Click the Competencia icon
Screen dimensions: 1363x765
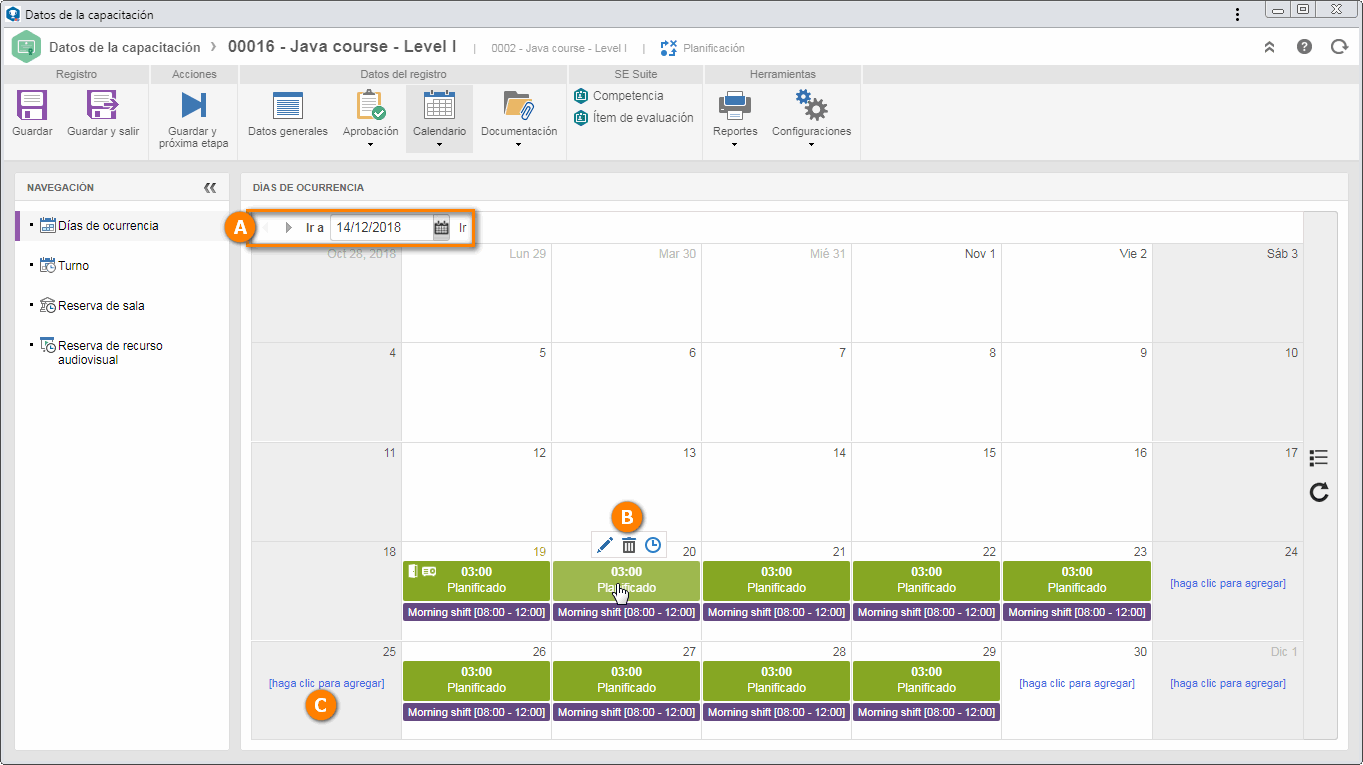pos(581,96)
